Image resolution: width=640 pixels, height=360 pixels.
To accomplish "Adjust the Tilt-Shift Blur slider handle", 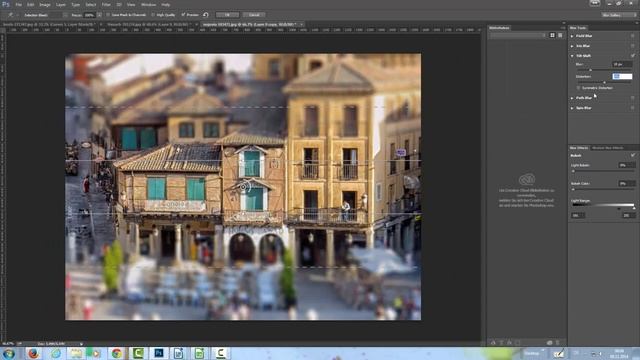I will coord(590,70).
